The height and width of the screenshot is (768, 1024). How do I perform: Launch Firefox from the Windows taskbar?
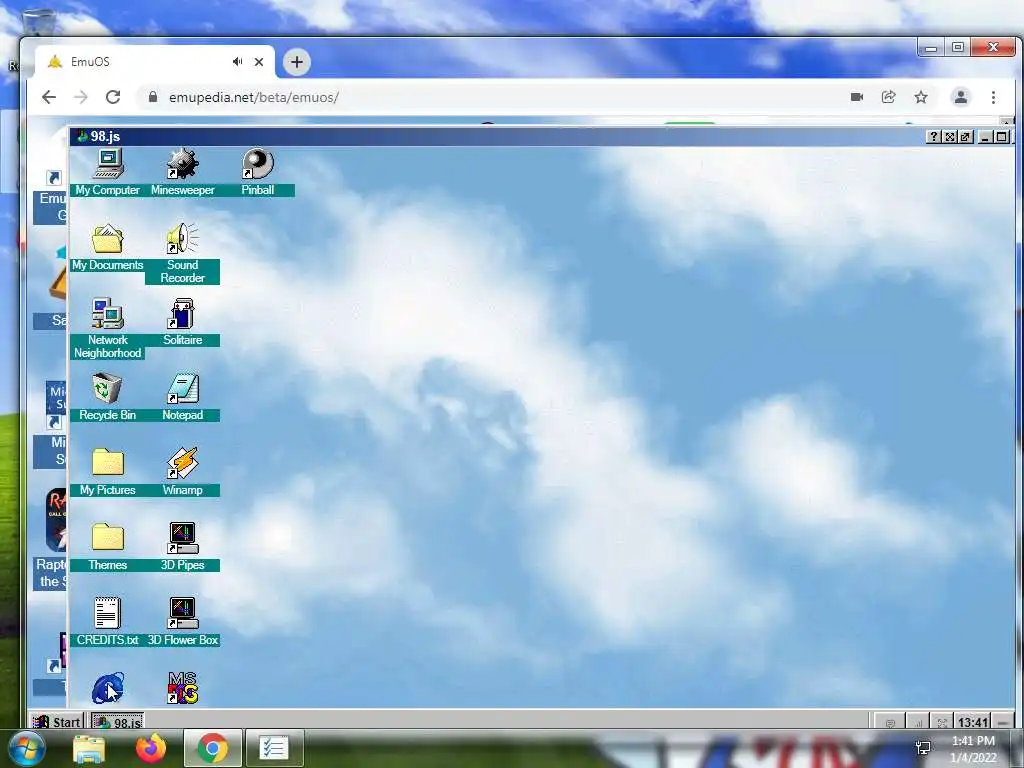(151, 748)
